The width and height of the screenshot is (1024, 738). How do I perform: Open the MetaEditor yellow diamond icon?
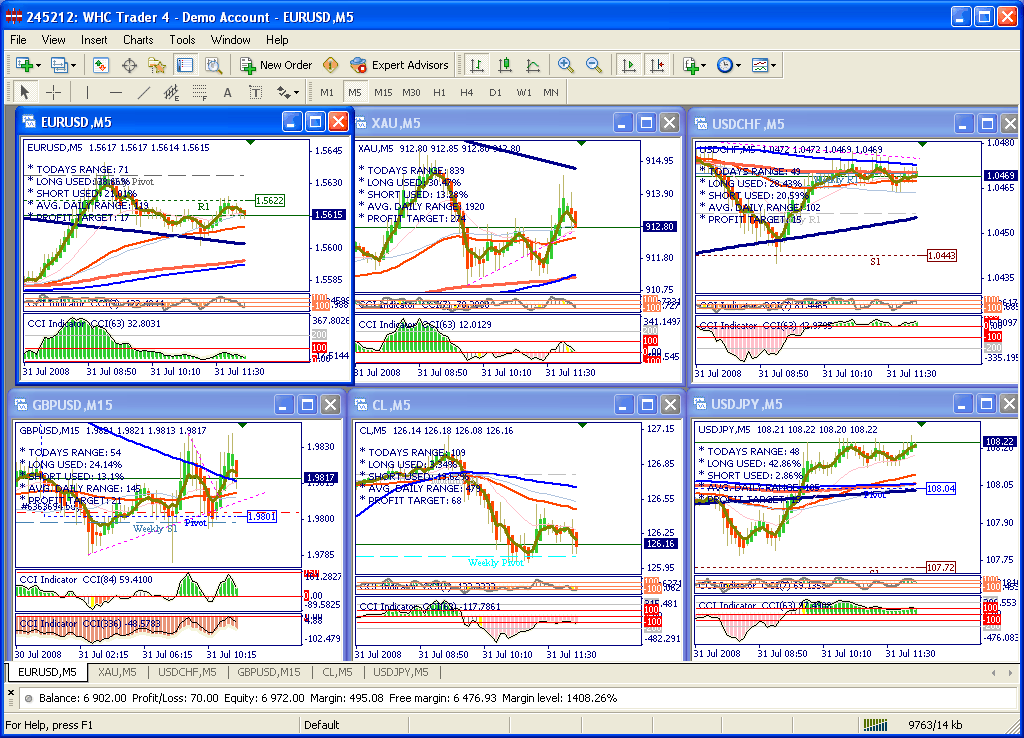point(331,65)
